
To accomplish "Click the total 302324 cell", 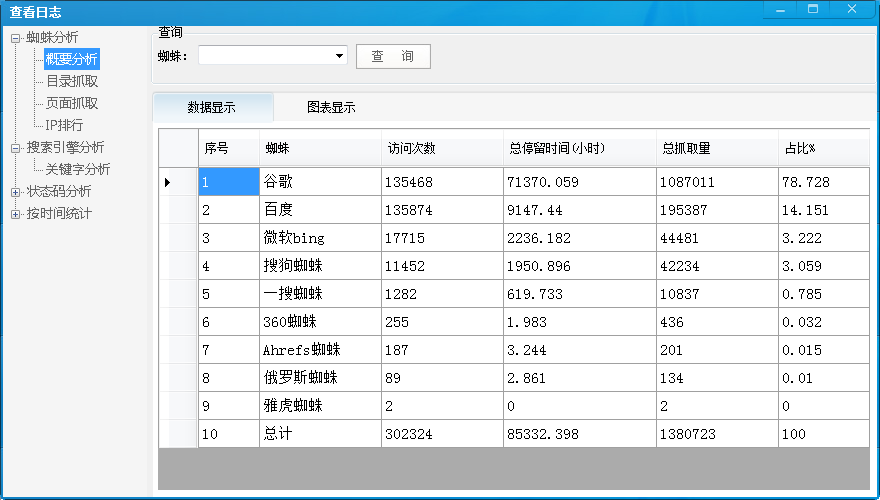I will click(442, 434).
